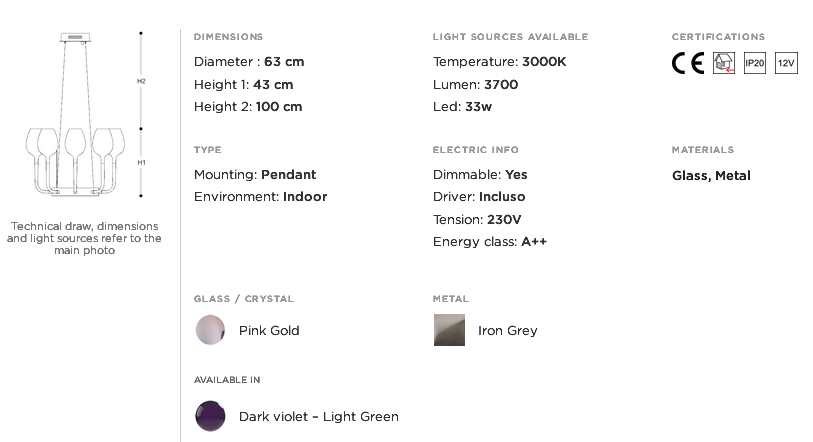Choose the Dark violet color swatch
Screen dimensions: 813x442
click(x=210, y=416)
